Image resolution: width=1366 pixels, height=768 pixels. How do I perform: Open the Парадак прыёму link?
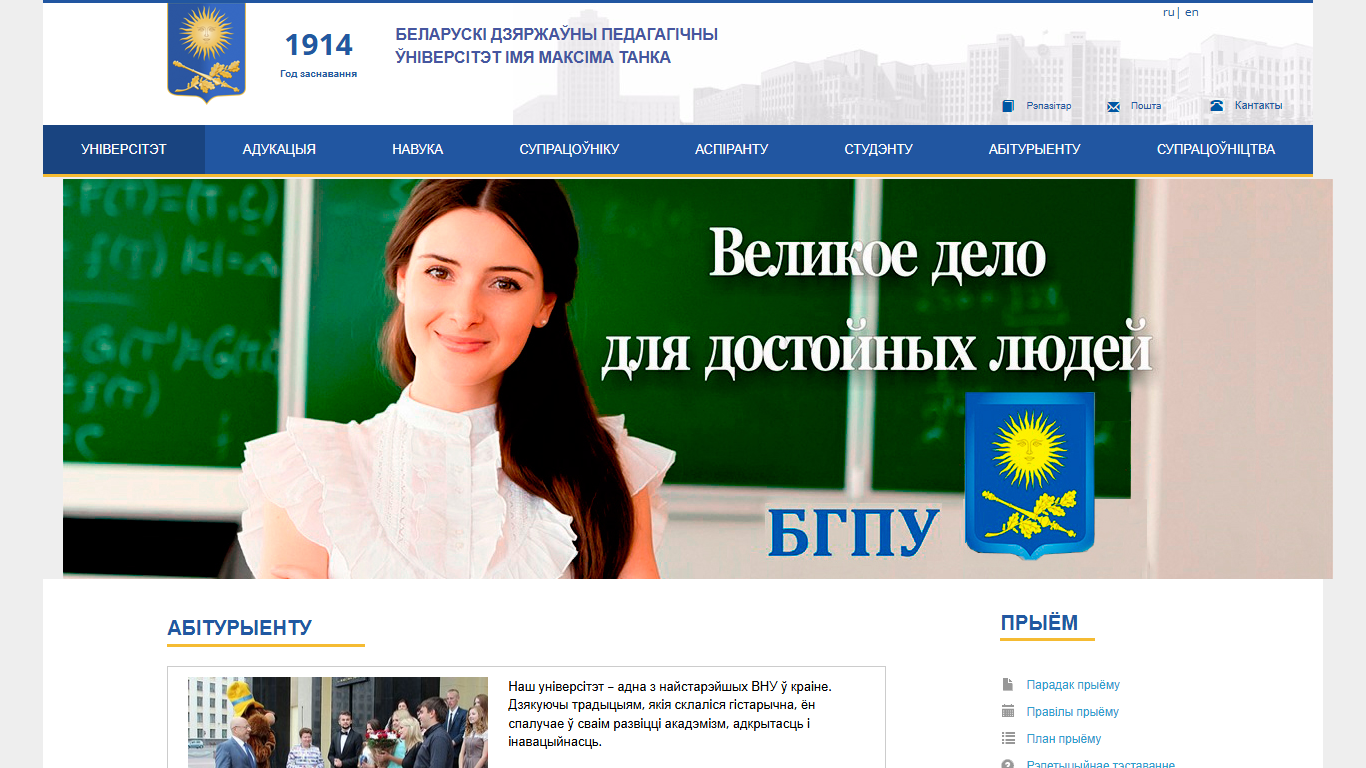click(x=1073, y=685)
